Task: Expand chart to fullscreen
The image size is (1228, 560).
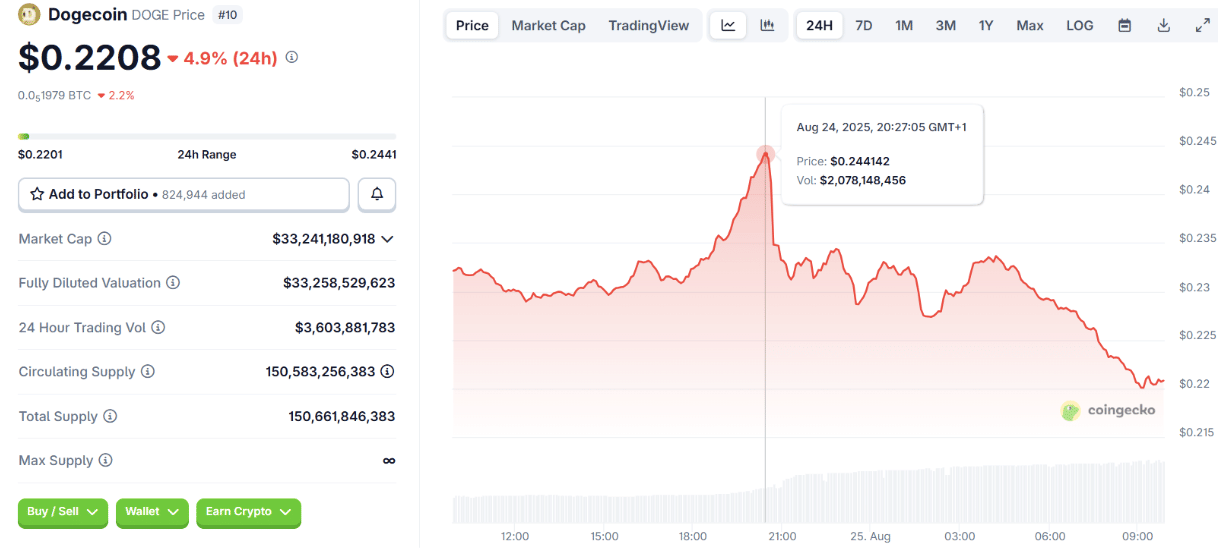Action: click(x=1202, y=25)
